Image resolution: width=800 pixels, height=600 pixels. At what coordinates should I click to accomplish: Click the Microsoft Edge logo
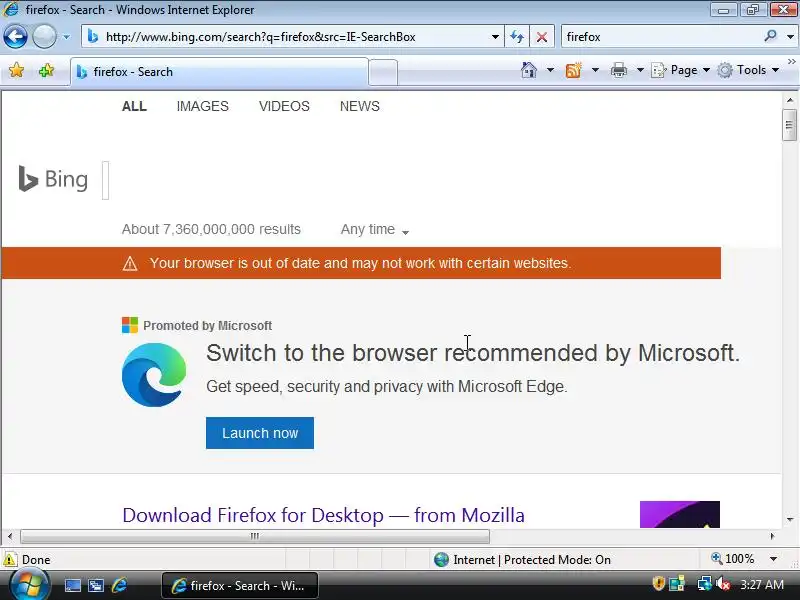[x=154, y=375]
